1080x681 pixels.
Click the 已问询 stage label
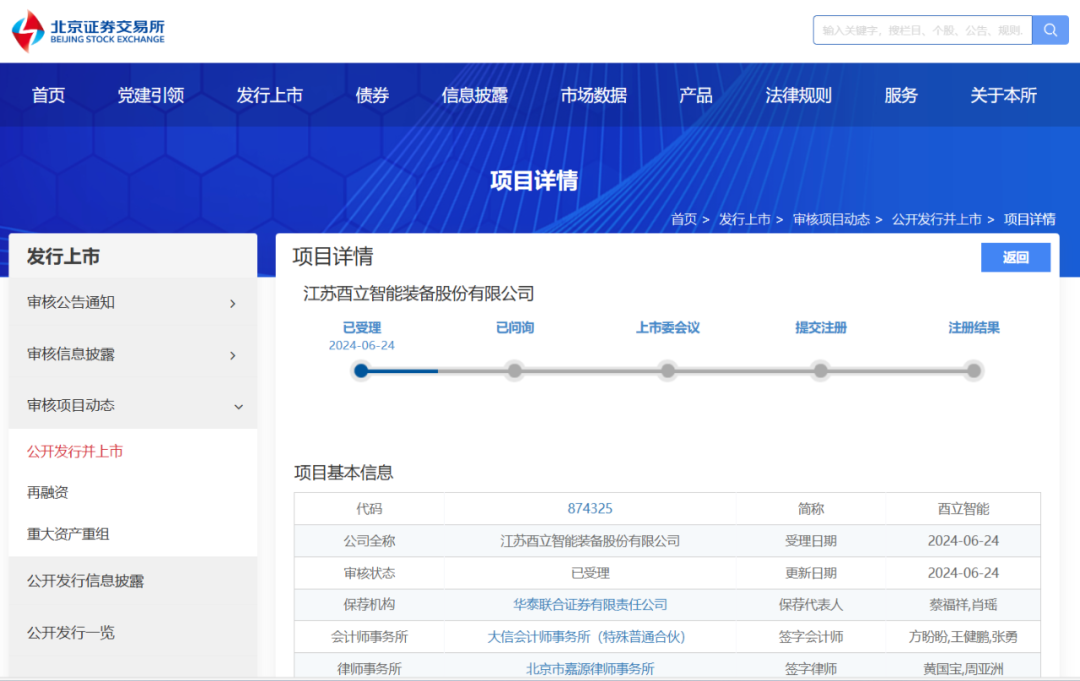click(x=515, y=328)
